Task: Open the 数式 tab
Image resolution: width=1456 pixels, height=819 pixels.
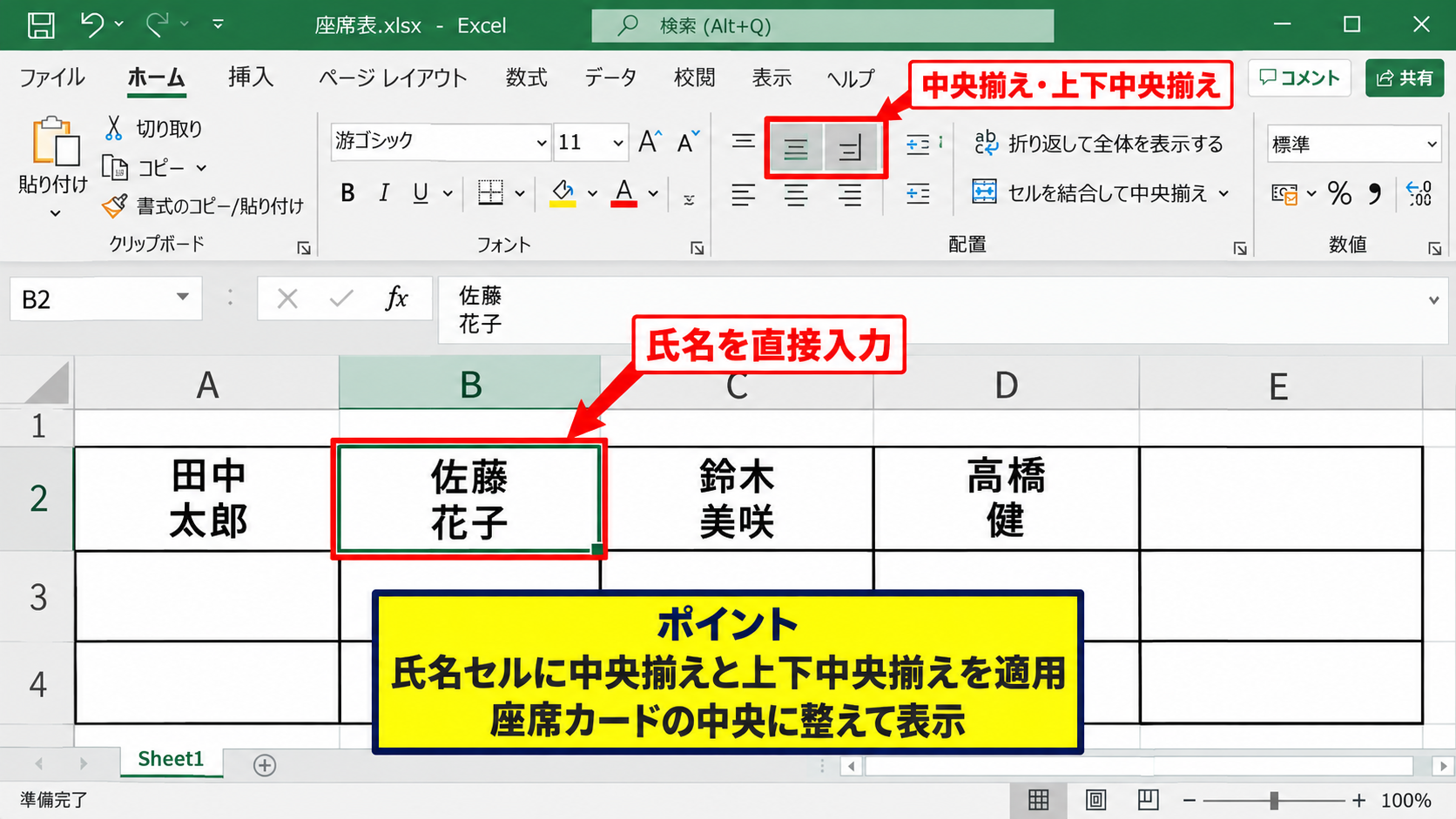Action: coord(526,77)
